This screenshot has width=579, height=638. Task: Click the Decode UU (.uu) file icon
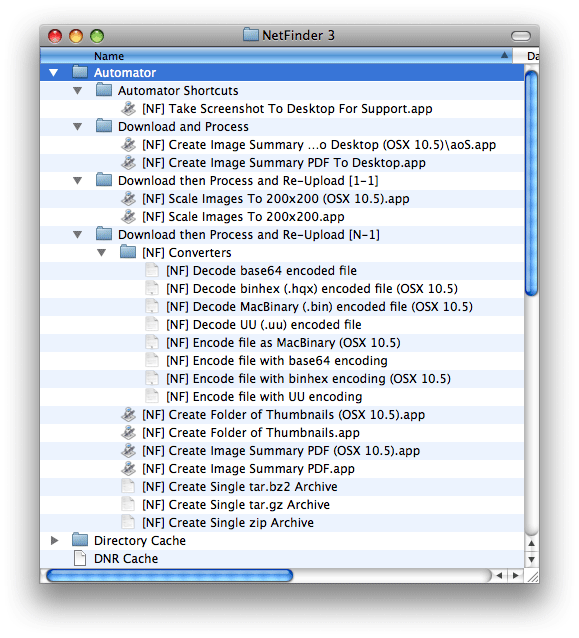point(152,324)
